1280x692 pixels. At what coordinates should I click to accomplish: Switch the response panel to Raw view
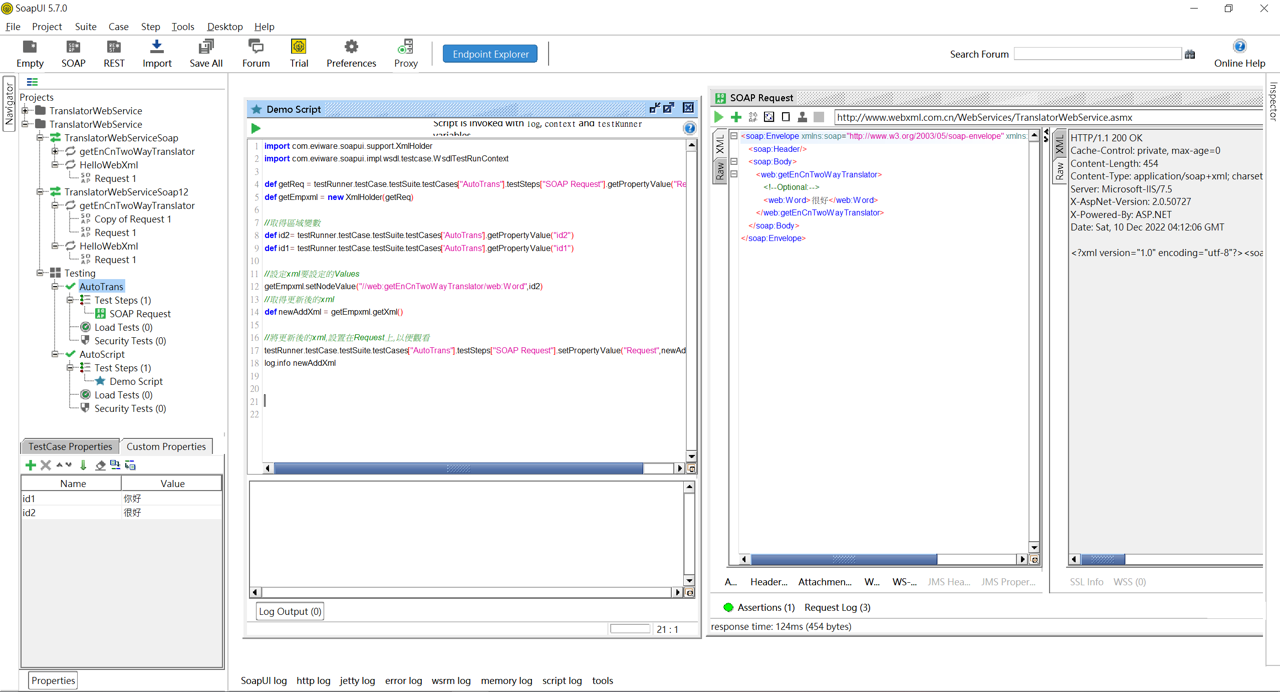tap(1060, 171)
